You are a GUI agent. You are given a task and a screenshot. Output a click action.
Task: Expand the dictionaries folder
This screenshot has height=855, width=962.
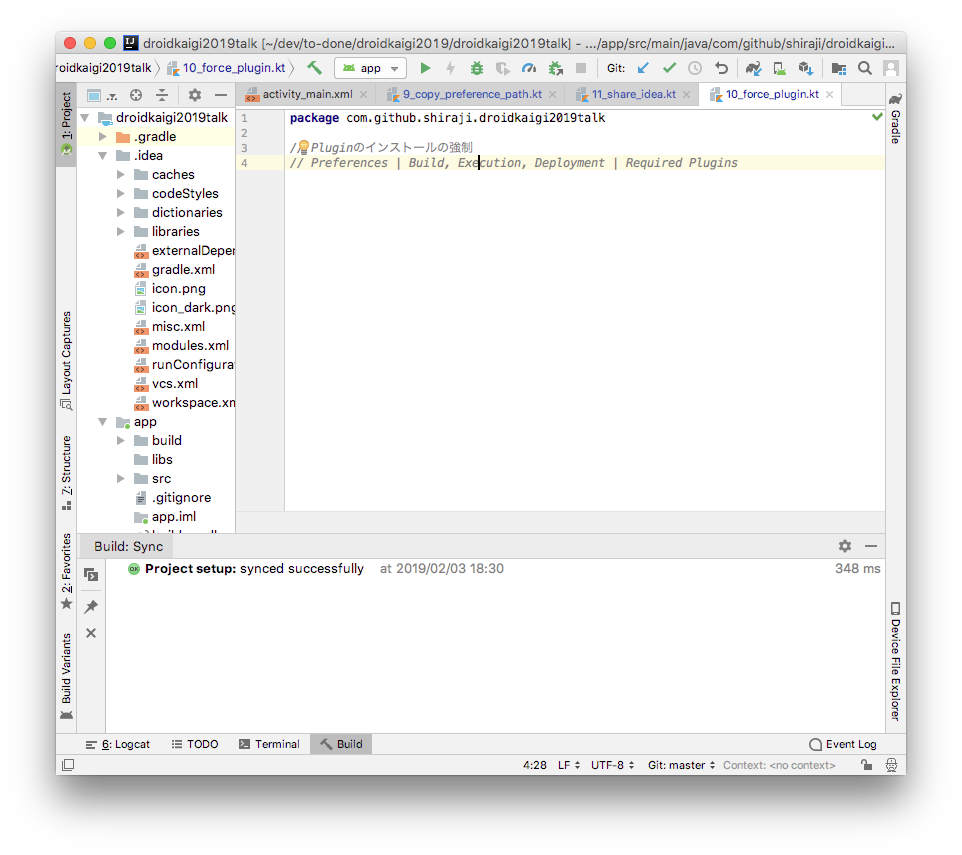coord(121,213)
